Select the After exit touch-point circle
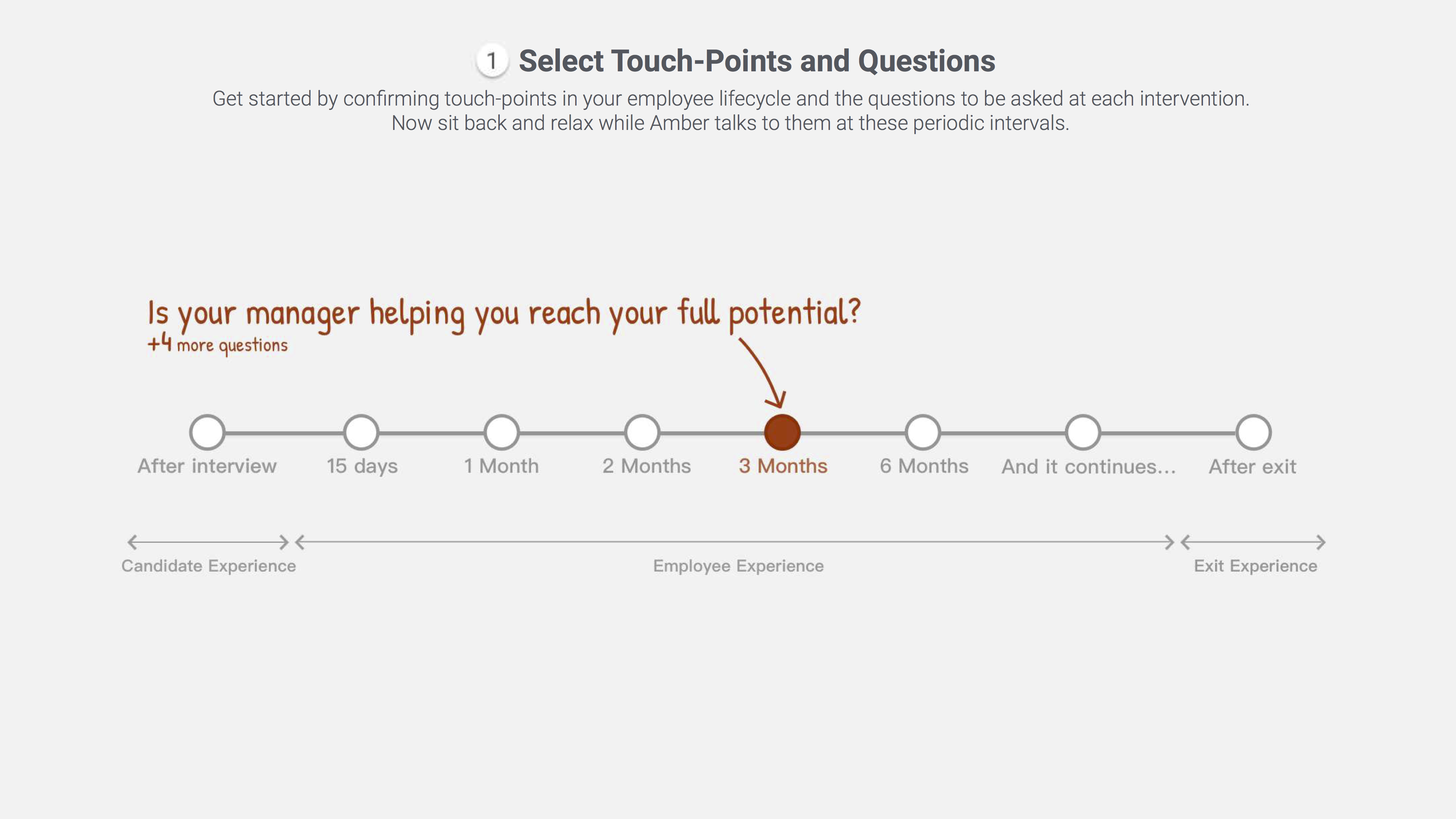Image resolution: width=1456 pixels, height=819 pixels. [x=1254, y=432]
